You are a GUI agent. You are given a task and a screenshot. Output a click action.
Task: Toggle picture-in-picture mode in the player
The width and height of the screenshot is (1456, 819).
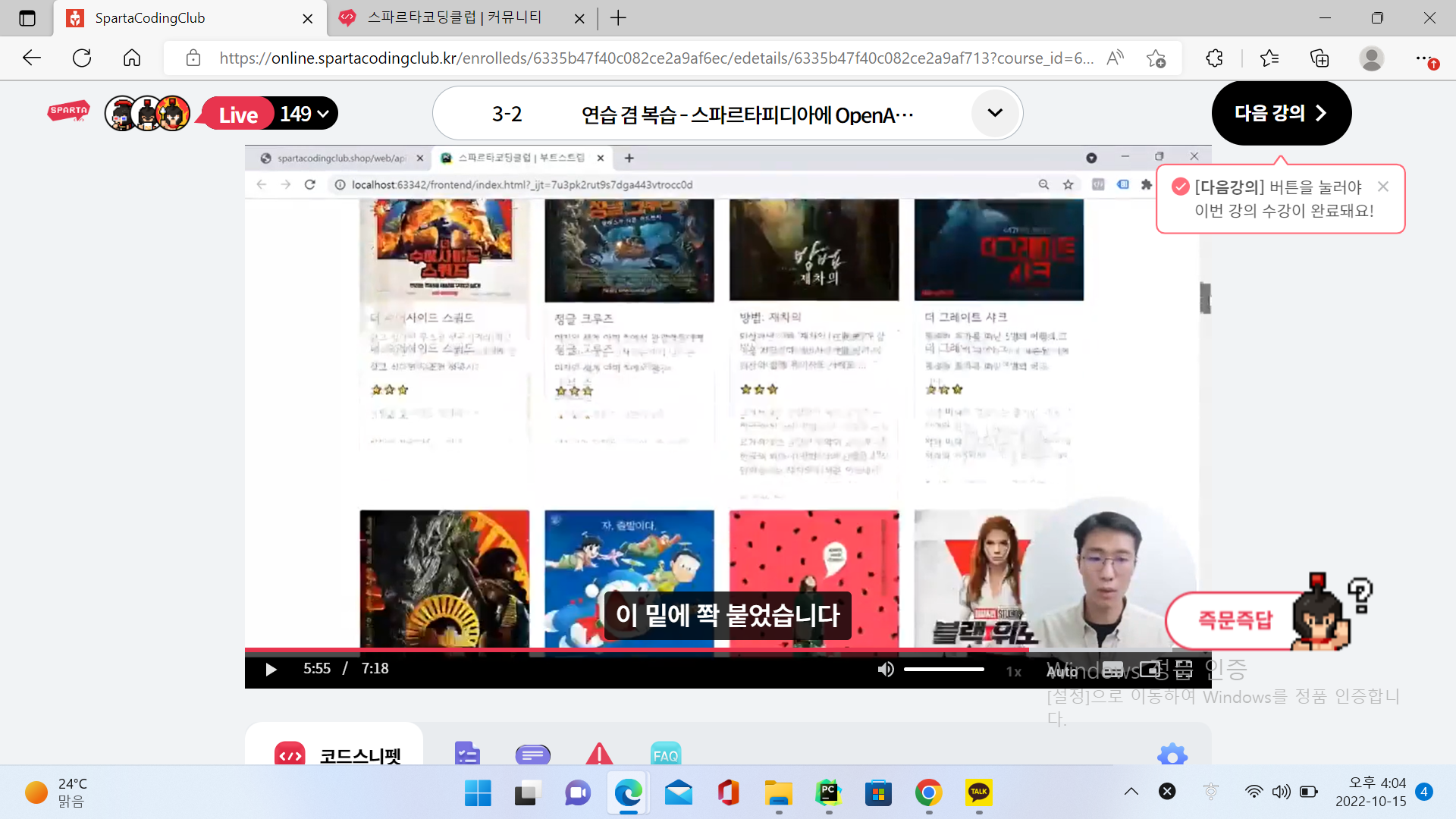point(1150,670)
